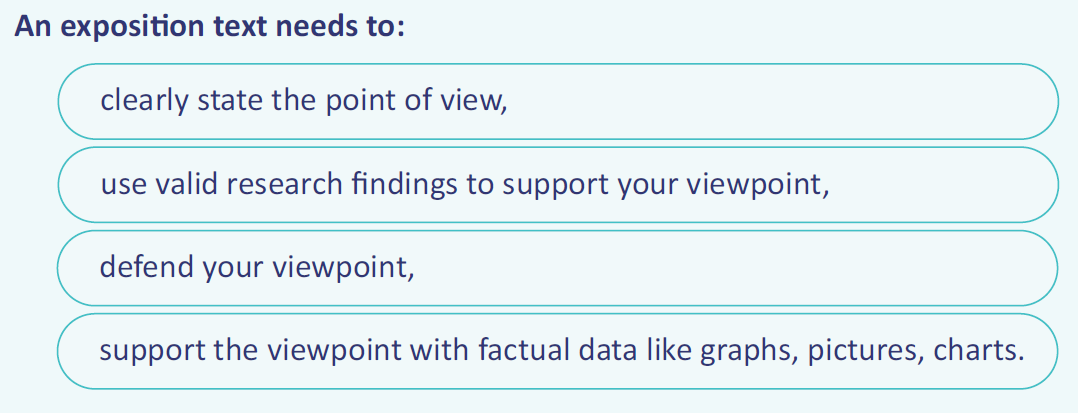Click the 'An exposition text needs to:' heading

210,27
